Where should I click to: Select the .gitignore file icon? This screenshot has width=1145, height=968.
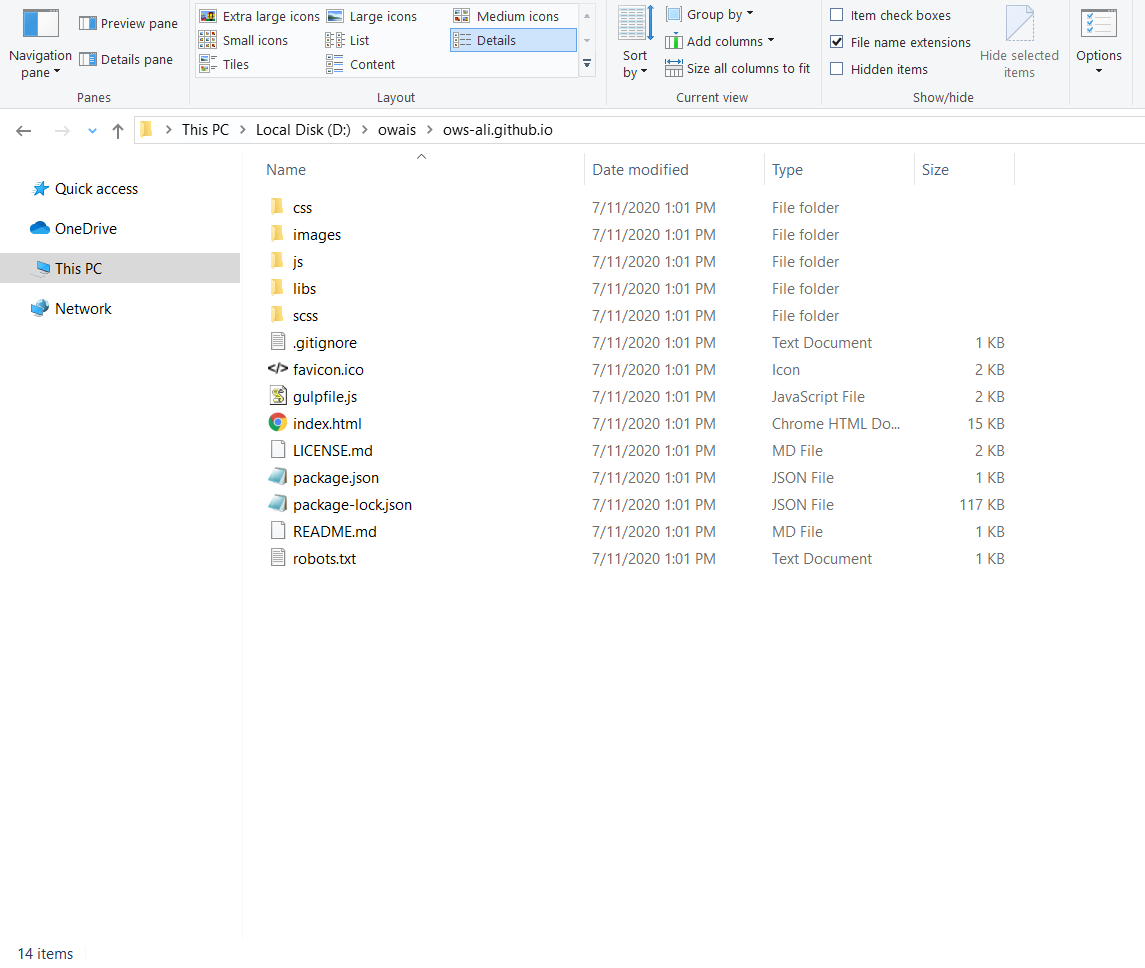(277, 342)
